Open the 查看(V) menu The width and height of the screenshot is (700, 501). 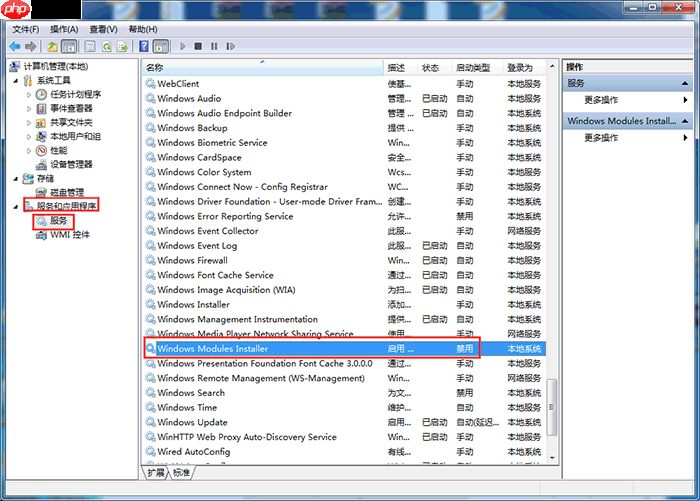click(x=103, y=29)
